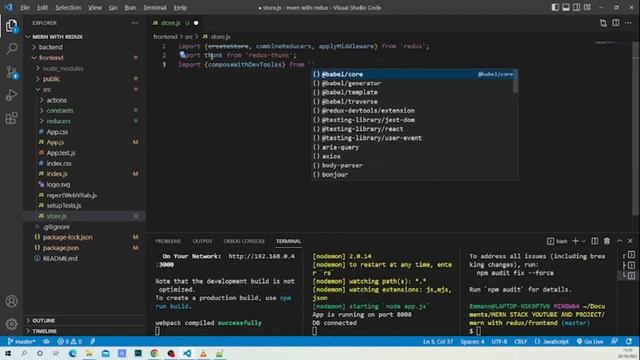Open Google Chrome from the taskbar
640x360 pixels.
(154, 353)
